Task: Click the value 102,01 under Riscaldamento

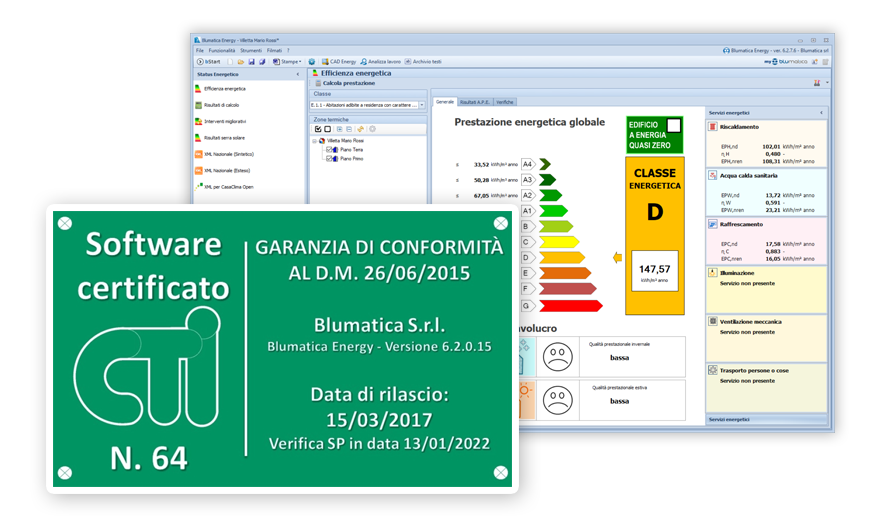Action: (771, 147)
